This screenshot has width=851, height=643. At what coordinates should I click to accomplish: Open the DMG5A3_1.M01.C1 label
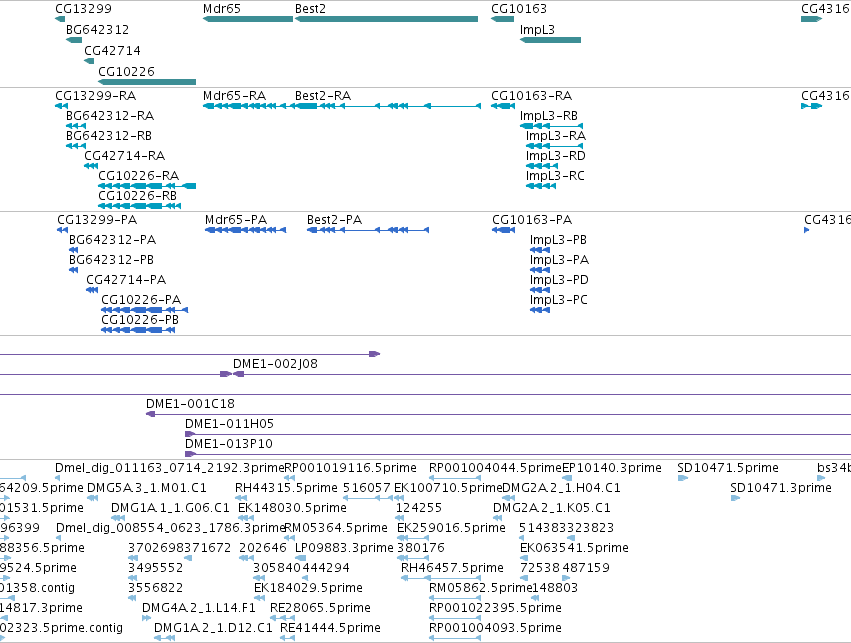point(147,488)
